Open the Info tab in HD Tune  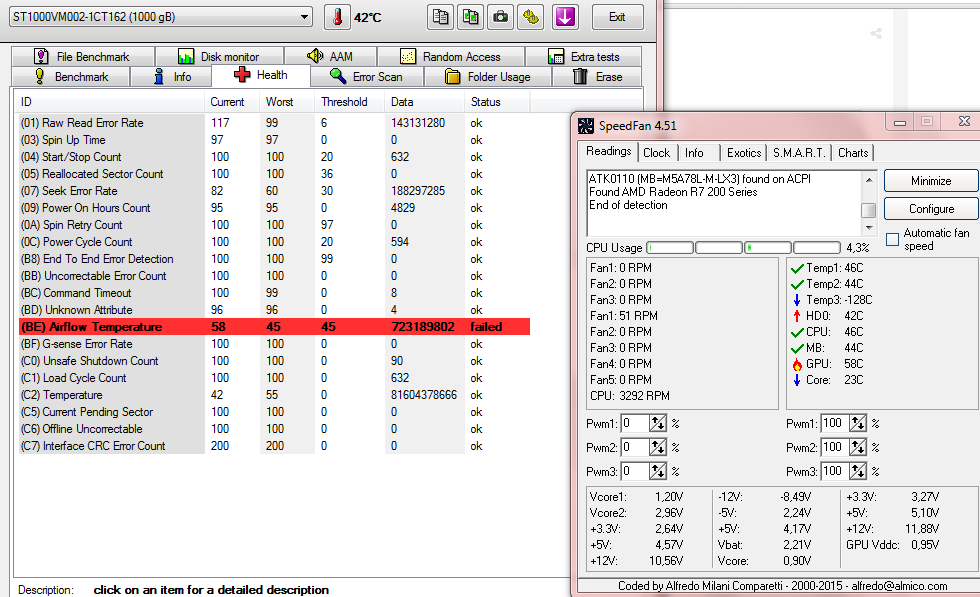click(171, 76)
